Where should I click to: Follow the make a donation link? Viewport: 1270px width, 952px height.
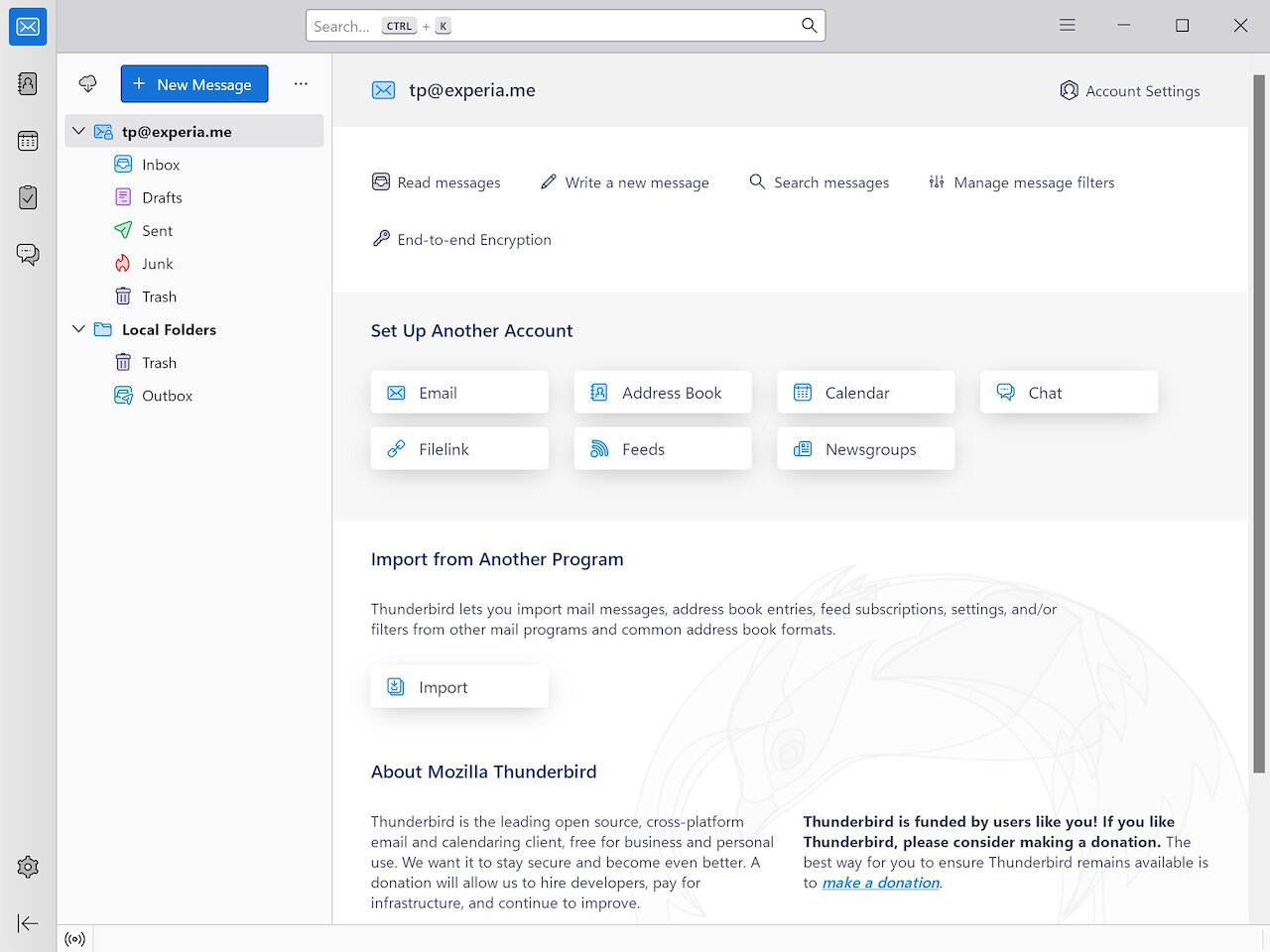[879, 883]
